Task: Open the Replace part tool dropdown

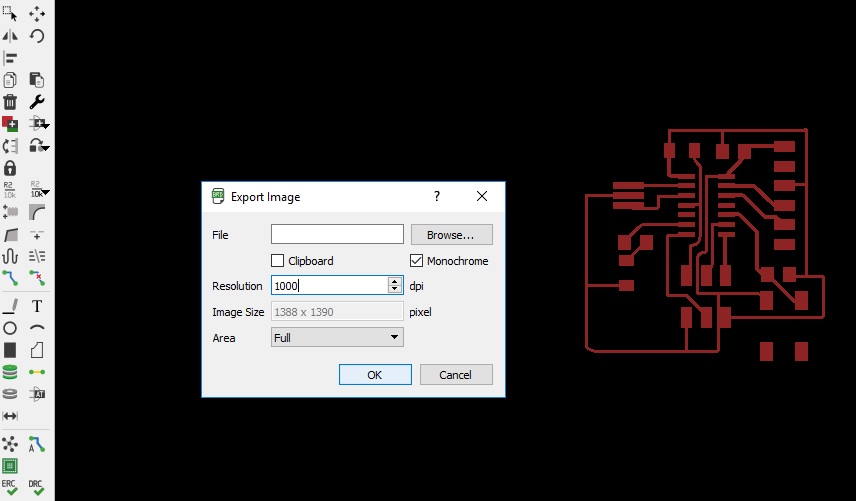Action: pos(46,126)
